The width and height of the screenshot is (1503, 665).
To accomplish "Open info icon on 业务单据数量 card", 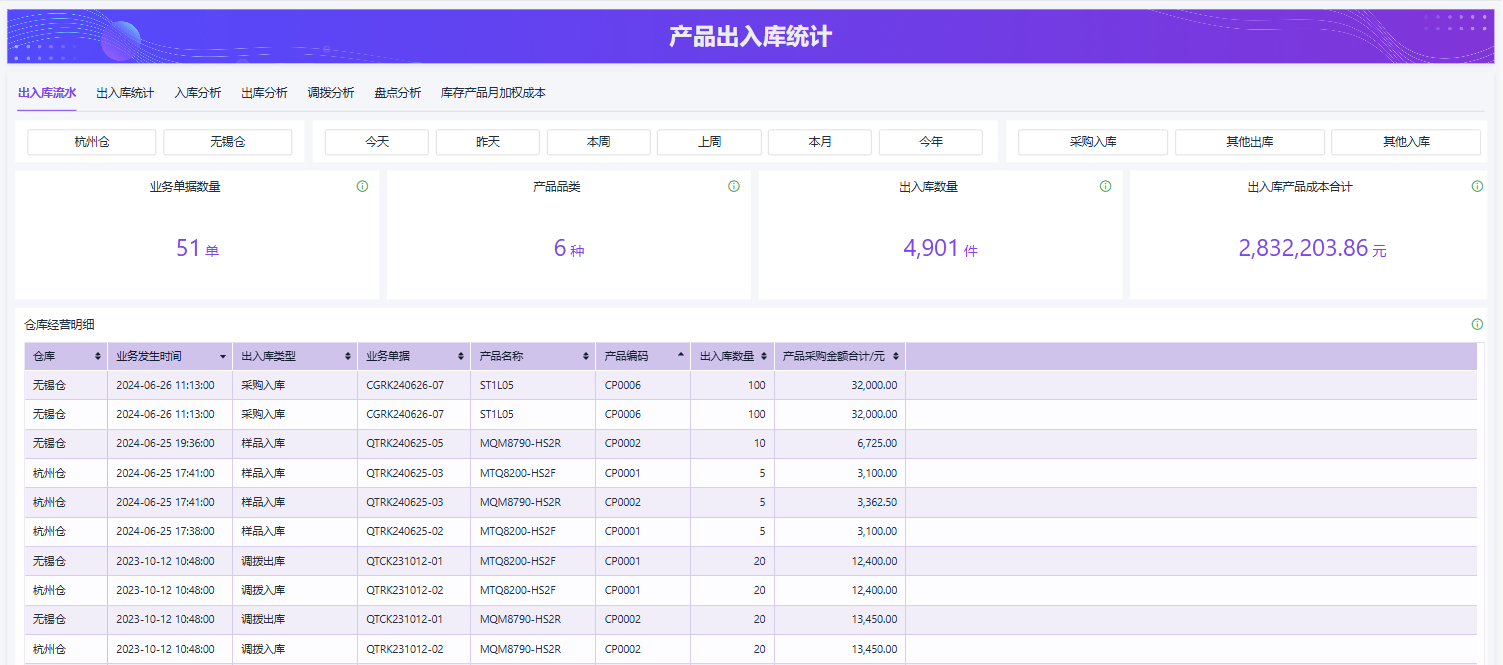I will 362,186.
